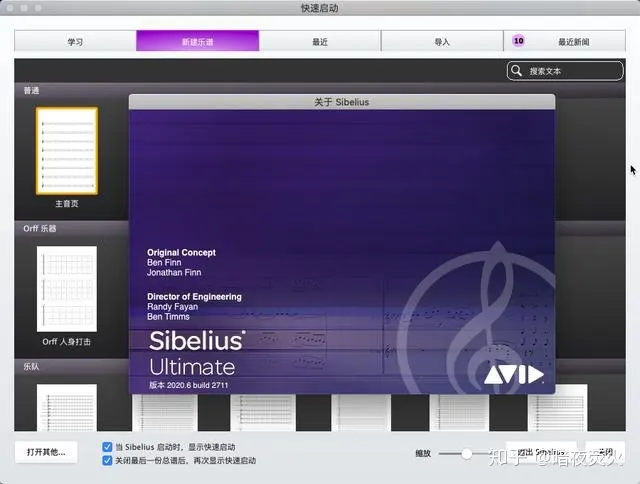
Task: Adjust the 缩放 zoom slider handle
Action: coord(467,453)
